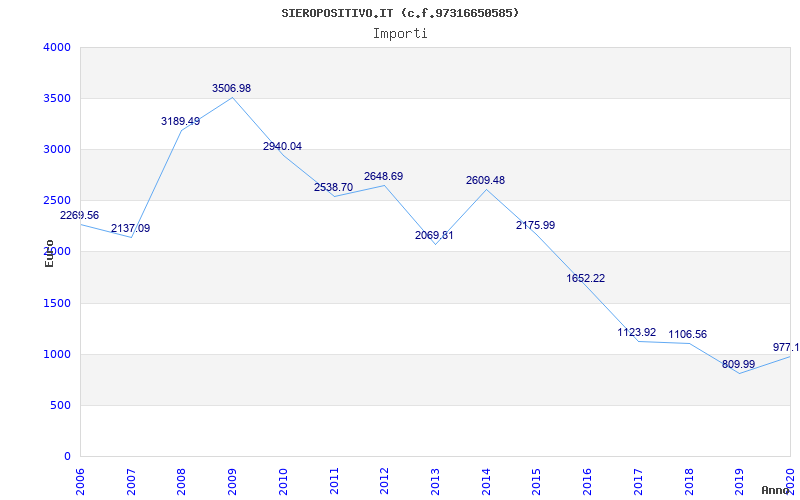This screenshot has height=500, width=800.
Task: Click the 2019 year axis label
Action: tap(739, 478)
